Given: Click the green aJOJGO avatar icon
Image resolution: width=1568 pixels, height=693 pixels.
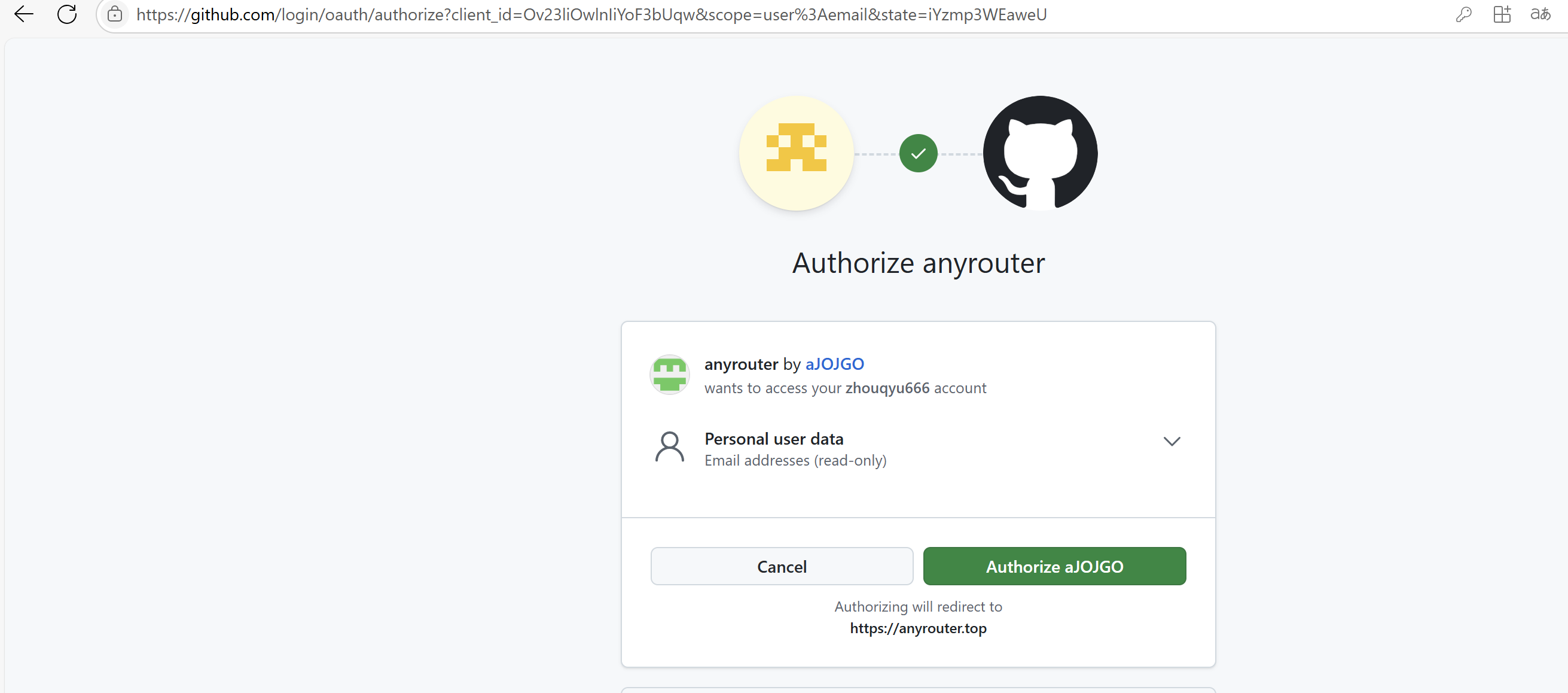Looking at the screenshot, I should point(670,375).
